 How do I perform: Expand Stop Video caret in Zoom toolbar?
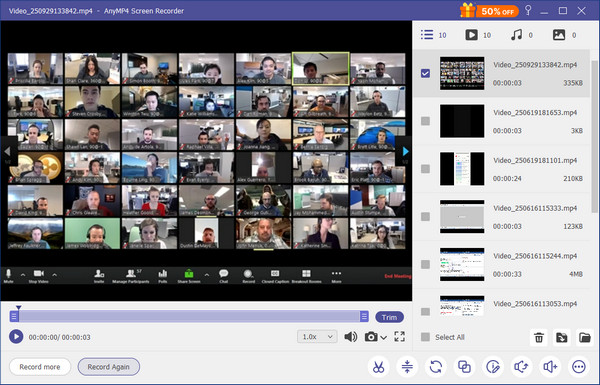click(x=54, y=275)
